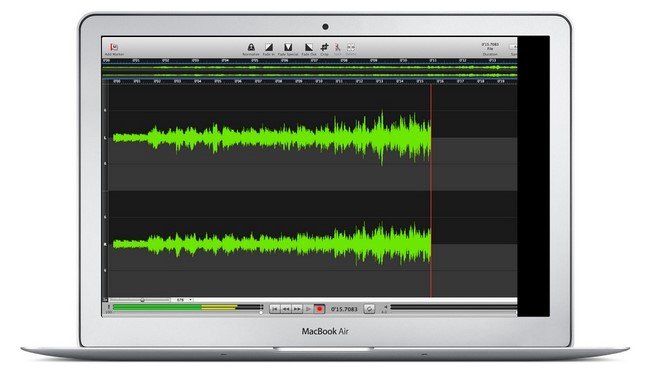This screenshot has width=650, height=372.
Task: Toggle the loop playback button
Action: [369, 309]
